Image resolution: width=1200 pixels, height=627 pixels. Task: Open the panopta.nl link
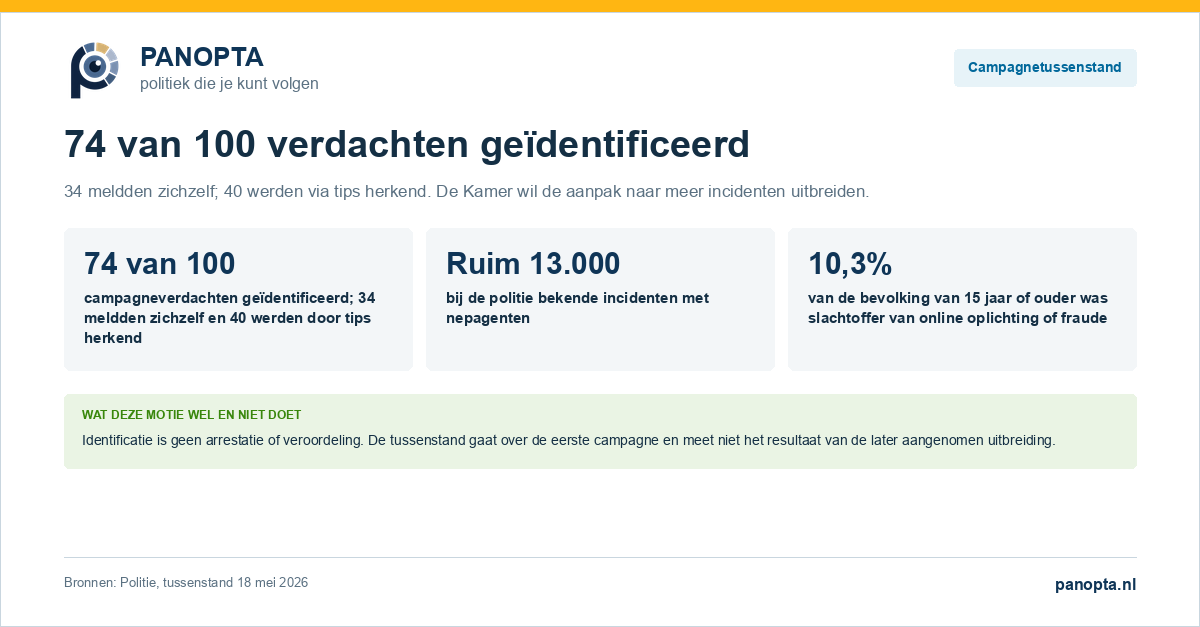(1096, 584)
